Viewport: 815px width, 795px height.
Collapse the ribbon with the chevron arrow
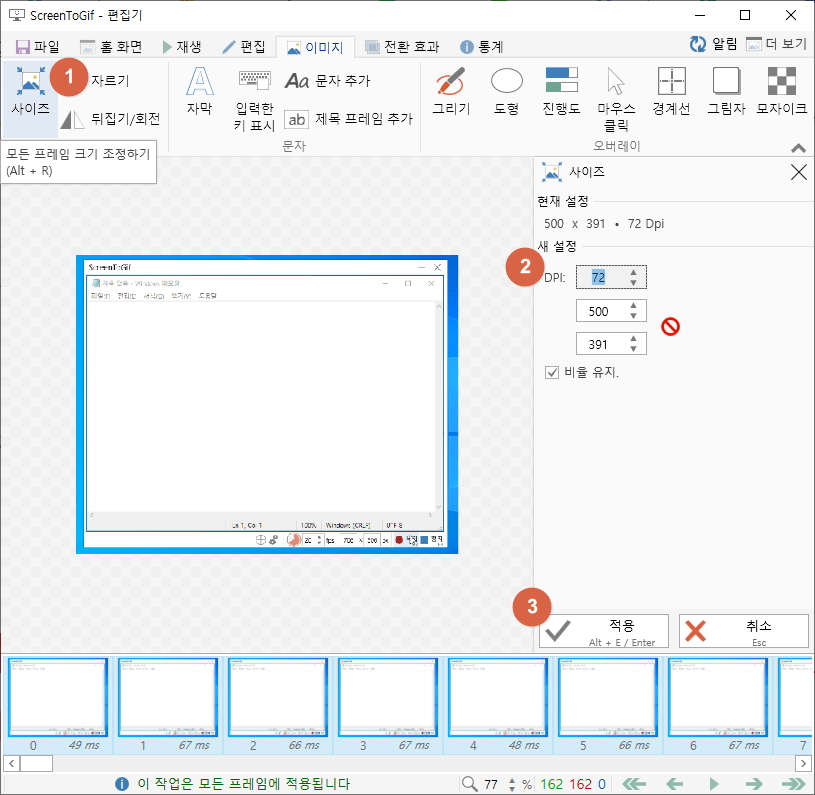798,146
